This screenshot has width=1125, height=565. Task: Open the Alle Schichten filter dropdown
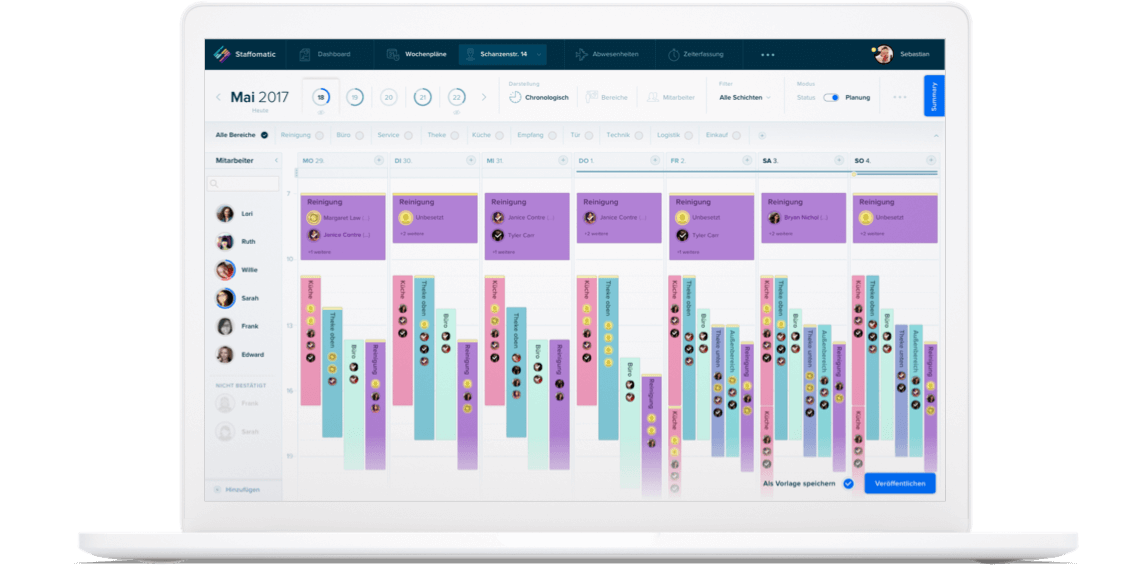click(x=746, y=98)
